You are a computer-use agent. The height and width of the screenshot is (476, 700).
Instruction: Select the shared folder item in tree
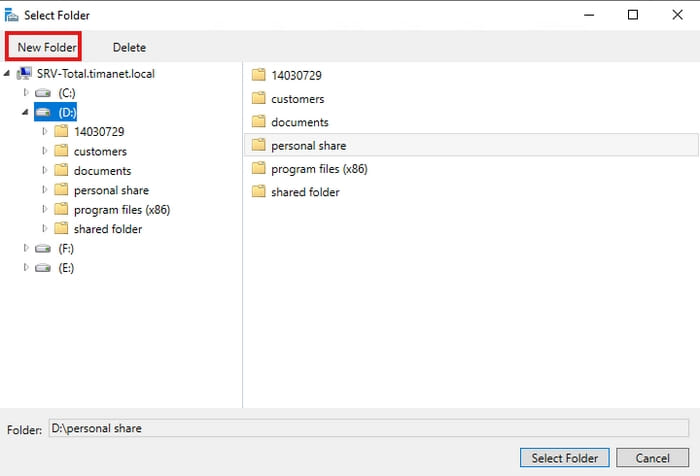[x=108, y=229]
